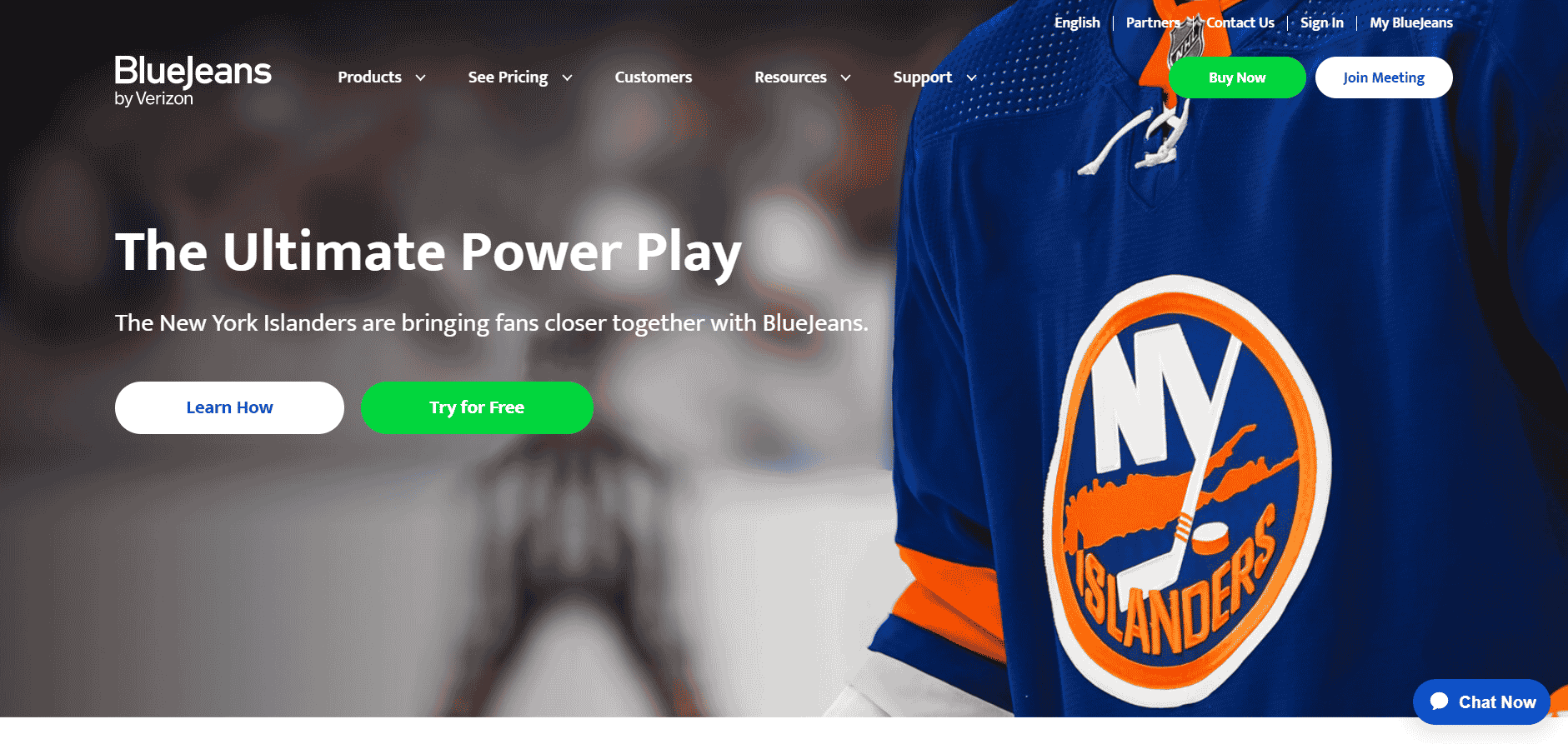The height and width of the screenshot is (744, 1568).
Task: Expand the Resources dropdown arrow
Action: 846,77
